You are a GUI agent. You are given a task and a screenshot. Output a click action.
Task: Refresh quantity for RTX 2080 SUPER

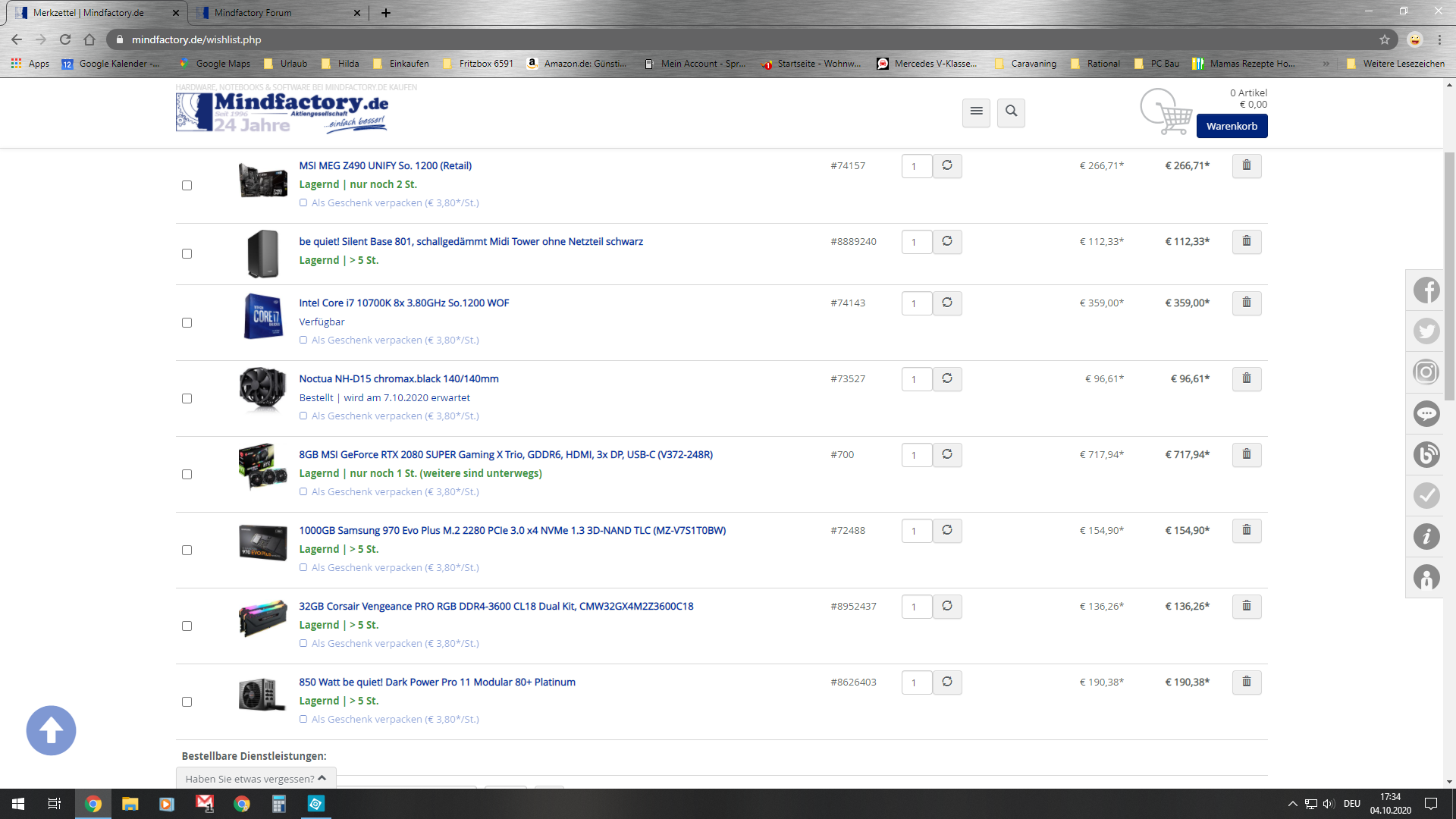pyautogui.click(x=947, y=454)
